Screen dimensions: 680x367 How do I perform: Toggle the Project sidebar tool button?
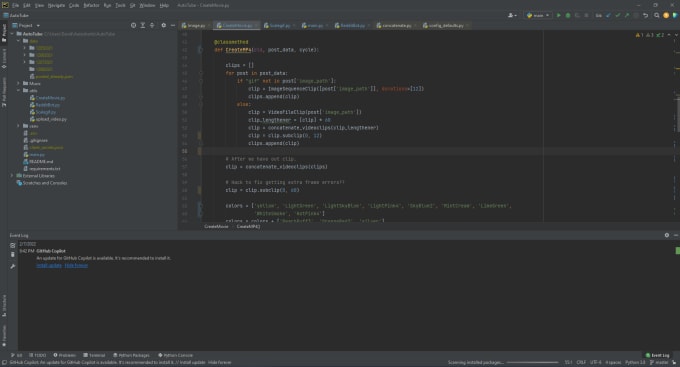(x=4, y=33)
